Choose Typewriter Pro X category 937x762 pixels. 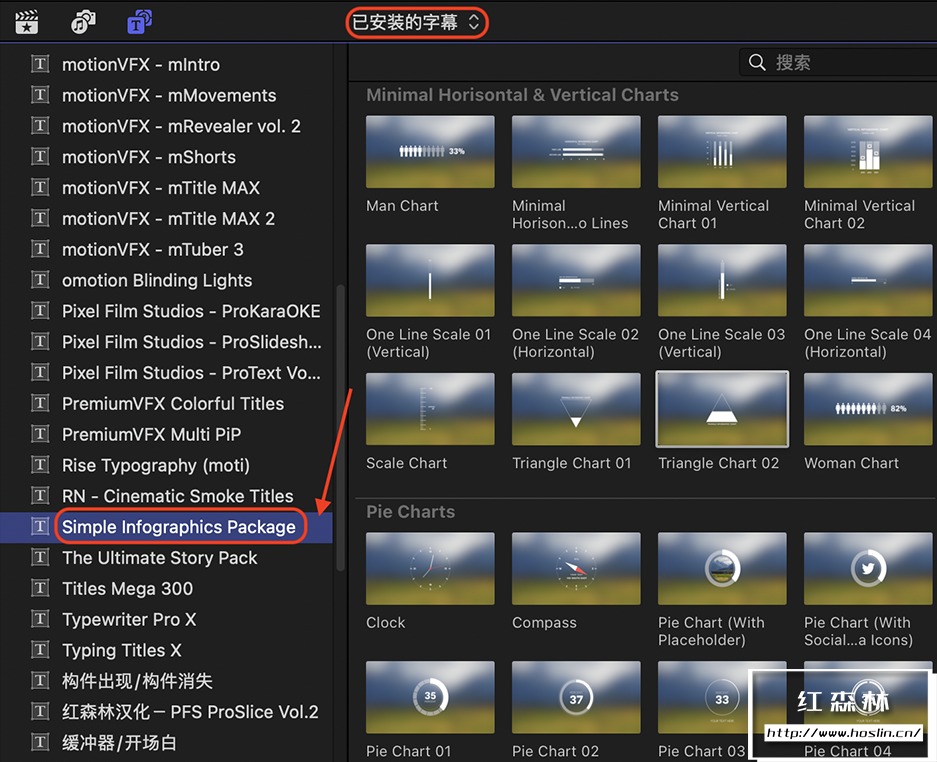pyautogui.click(x=166, y=620)
